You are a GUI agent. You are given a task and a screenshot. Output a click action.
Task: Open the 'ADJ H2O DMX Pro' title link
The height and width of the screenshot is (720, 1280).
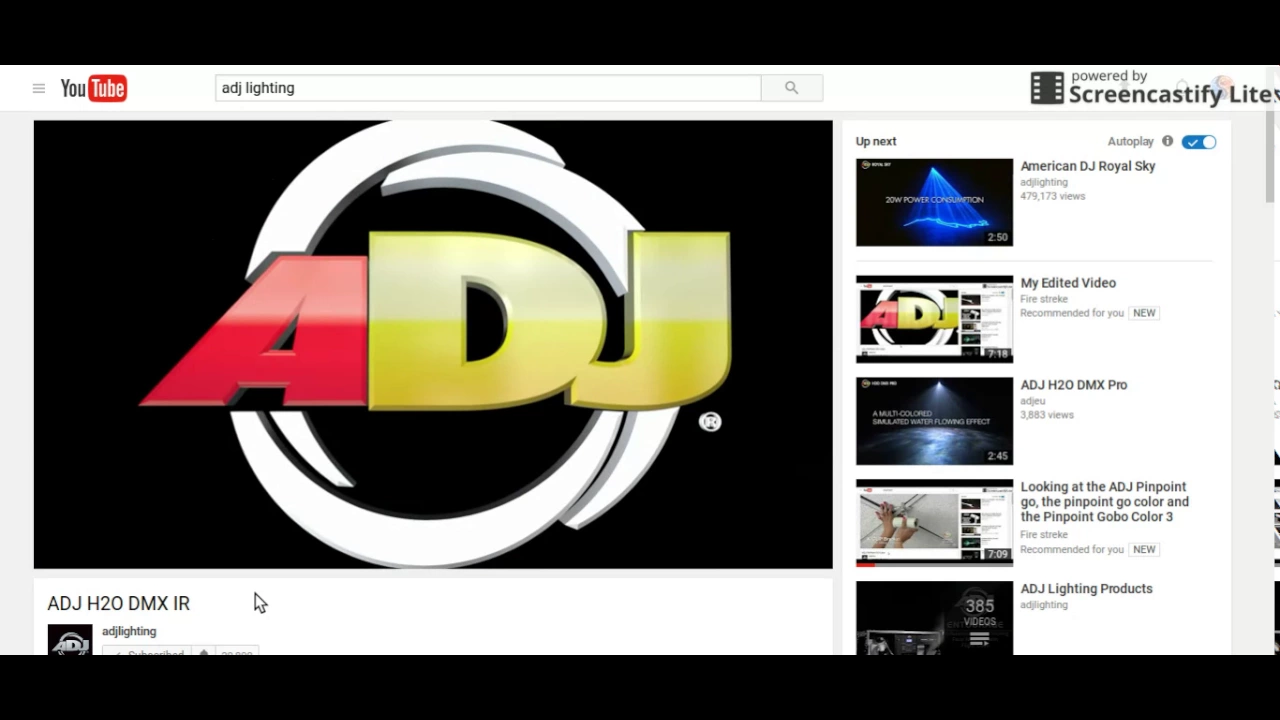[x=1073, y=385]
